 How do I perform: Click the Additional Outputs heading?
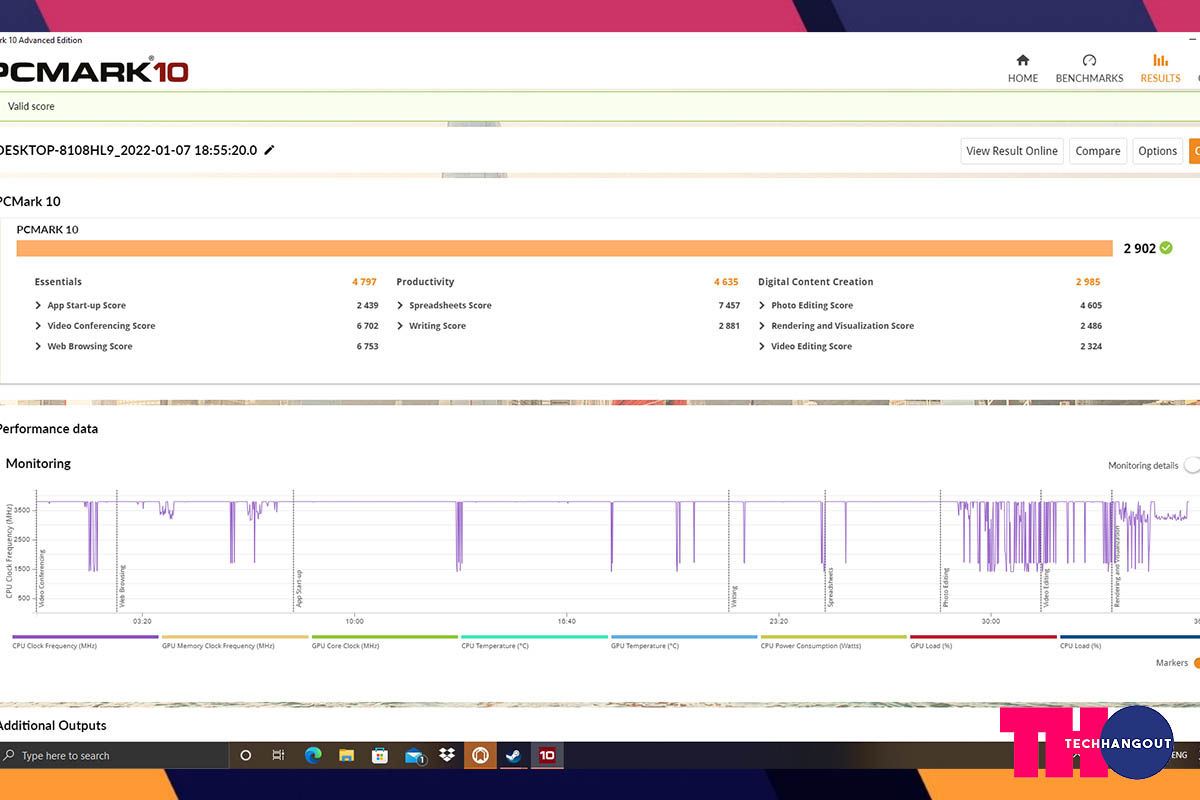[52, 725]
